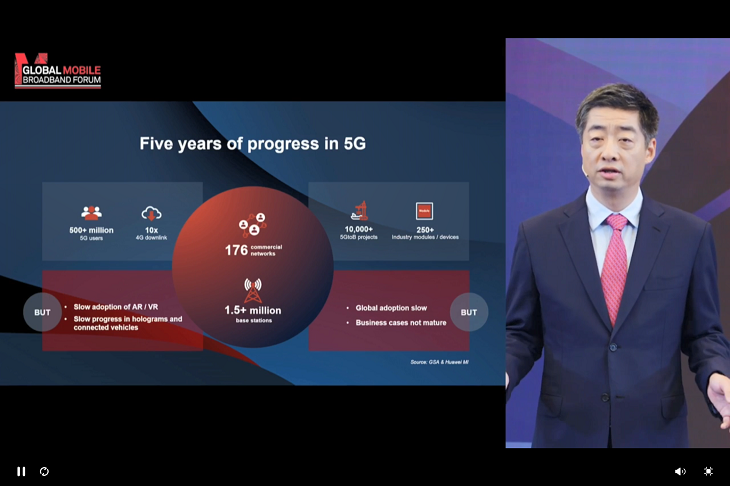Click the industrial icon above 10,000+ projects
Viewport: 730px width, 486px height.
[x=360, y=211]
